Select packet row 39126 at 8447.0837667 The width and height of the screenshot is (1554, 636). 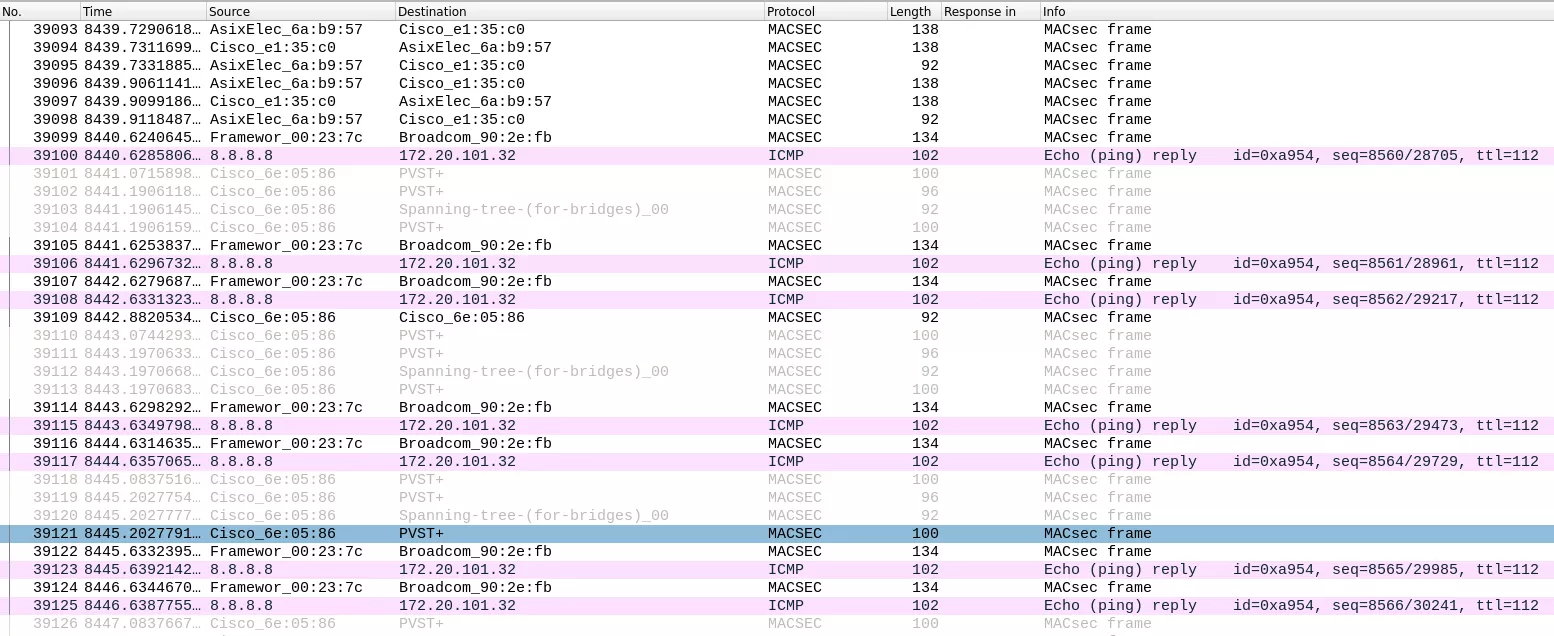pos(777,624)
